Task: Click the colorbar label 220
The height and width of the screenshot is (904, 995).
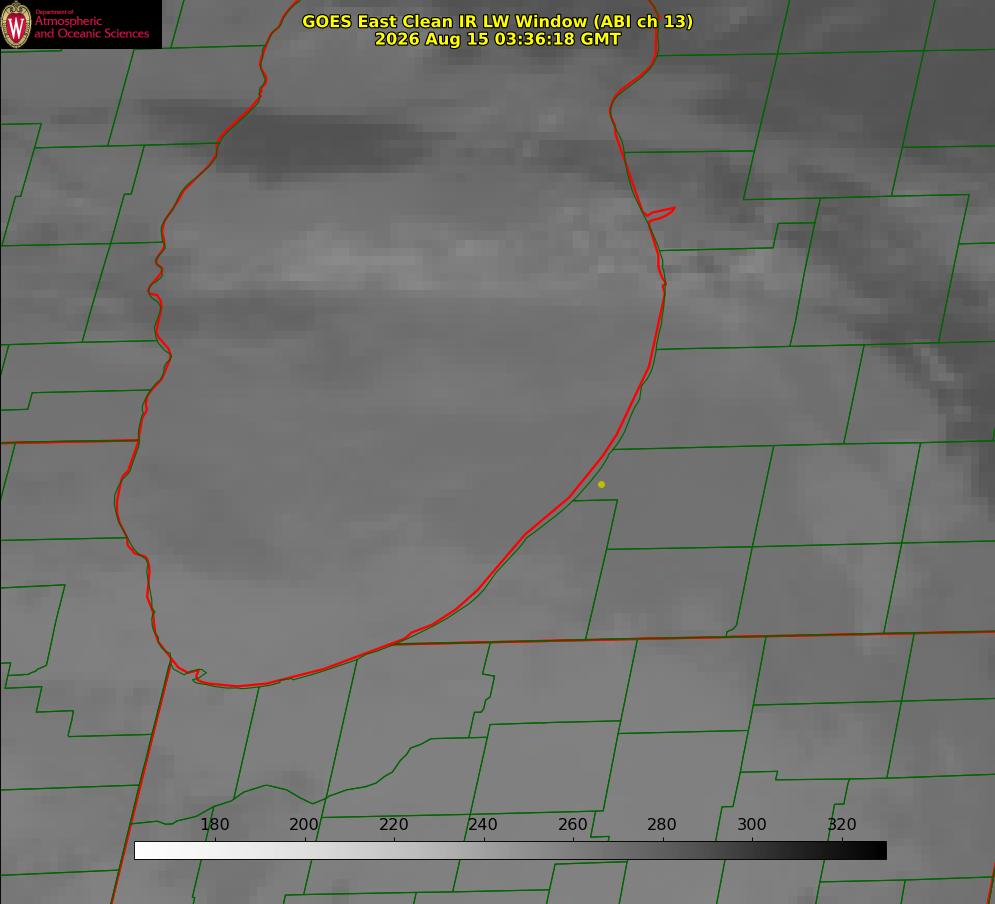Action: 393,824
